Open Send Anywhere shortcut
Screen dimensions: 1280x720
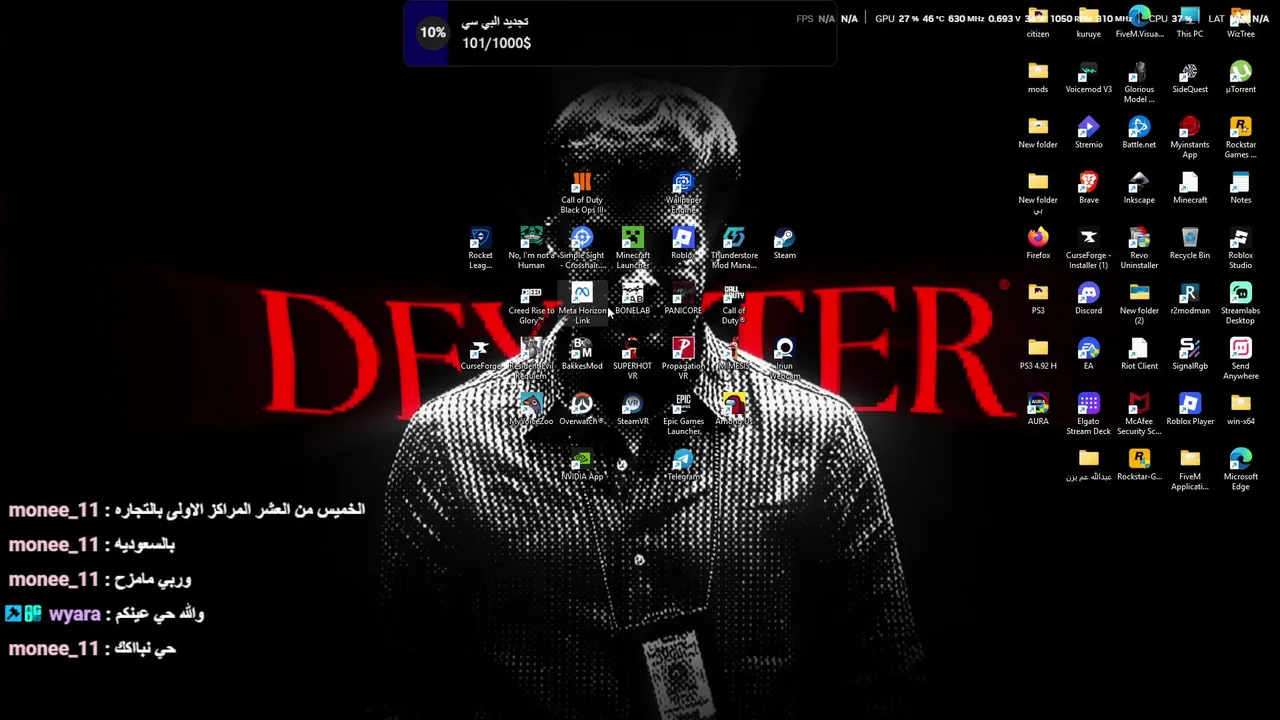1241,359
